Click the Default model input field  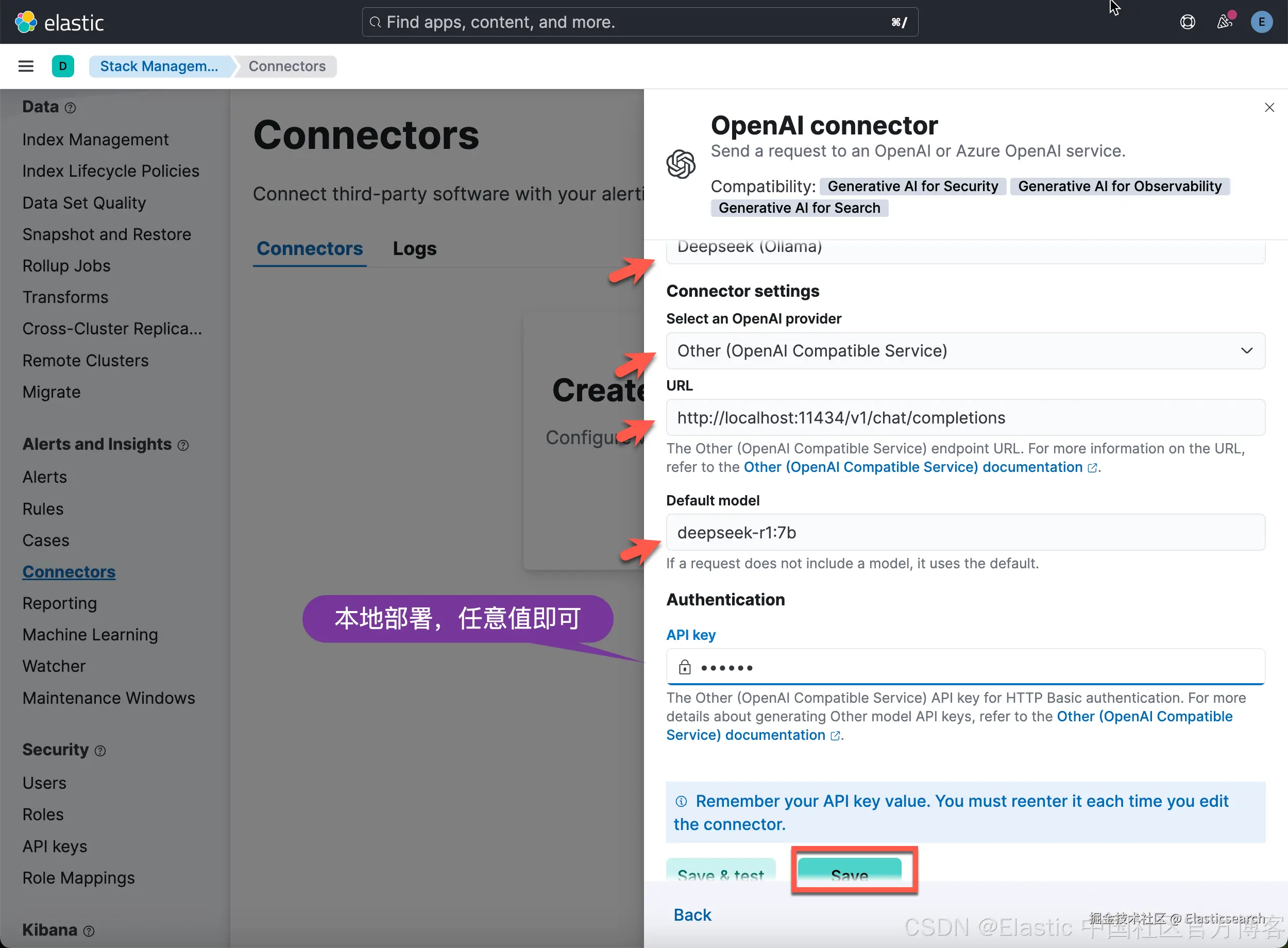(965, 533)
